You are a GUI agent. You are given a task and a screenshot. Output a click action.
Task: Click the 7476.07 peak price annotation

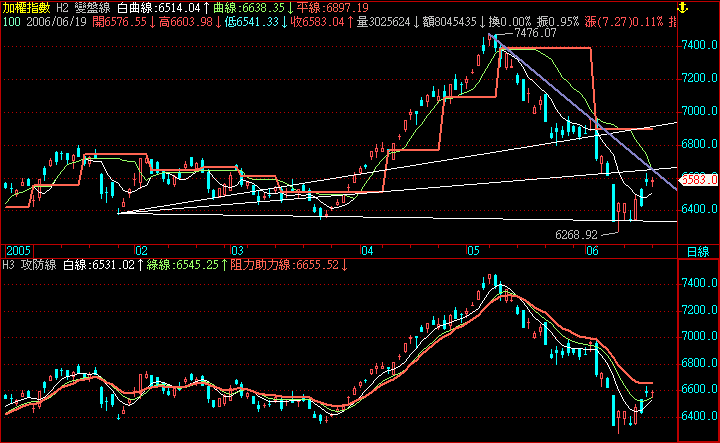pos(535,33)
